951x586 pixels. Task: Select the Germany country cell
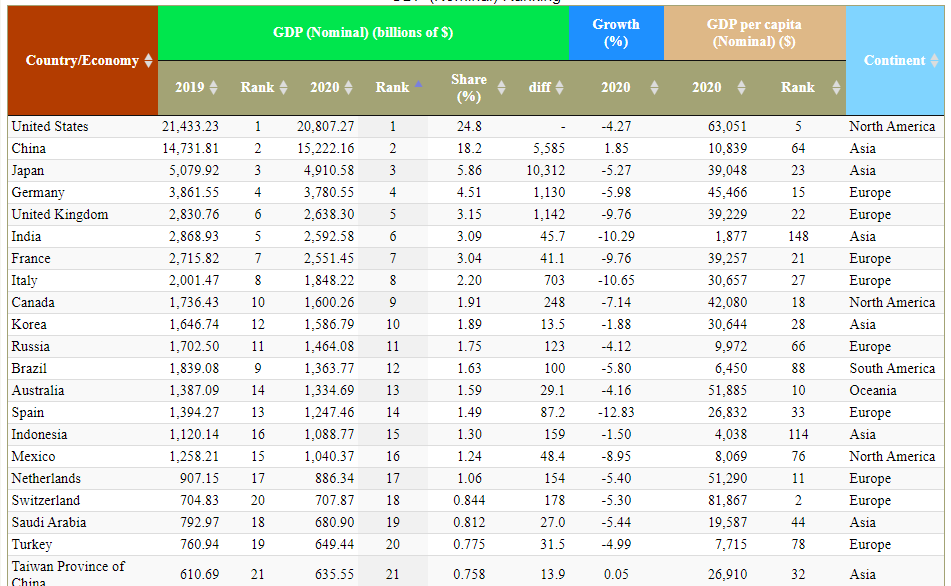pos(82,193)
